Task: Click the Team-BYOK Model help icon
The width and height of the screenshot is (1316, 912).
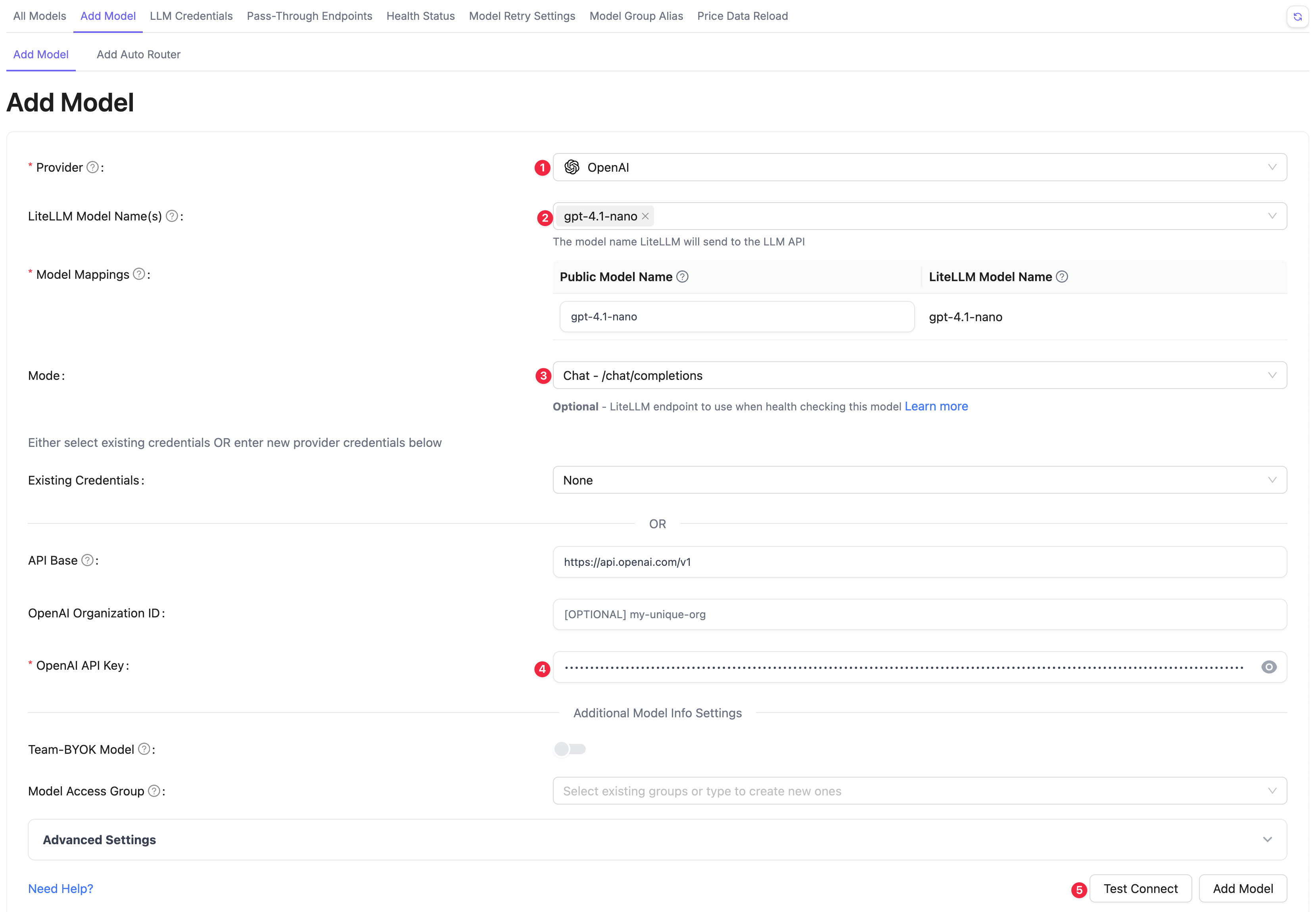Action: [145, 749]
